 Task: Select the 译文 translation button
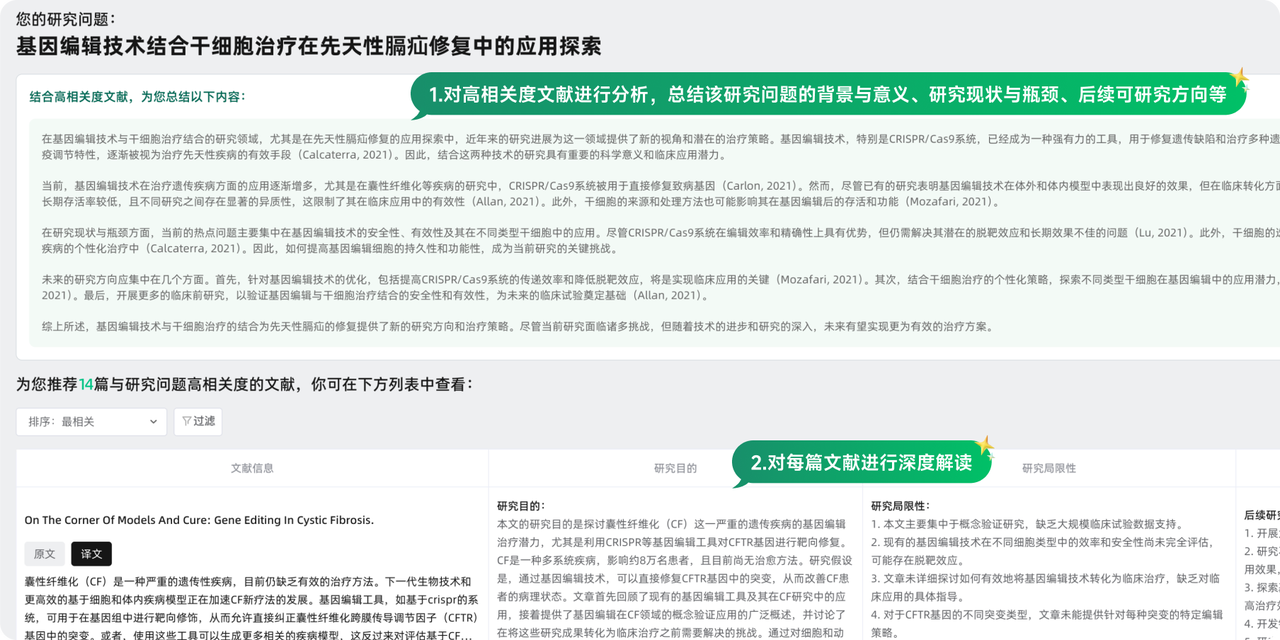92,554
